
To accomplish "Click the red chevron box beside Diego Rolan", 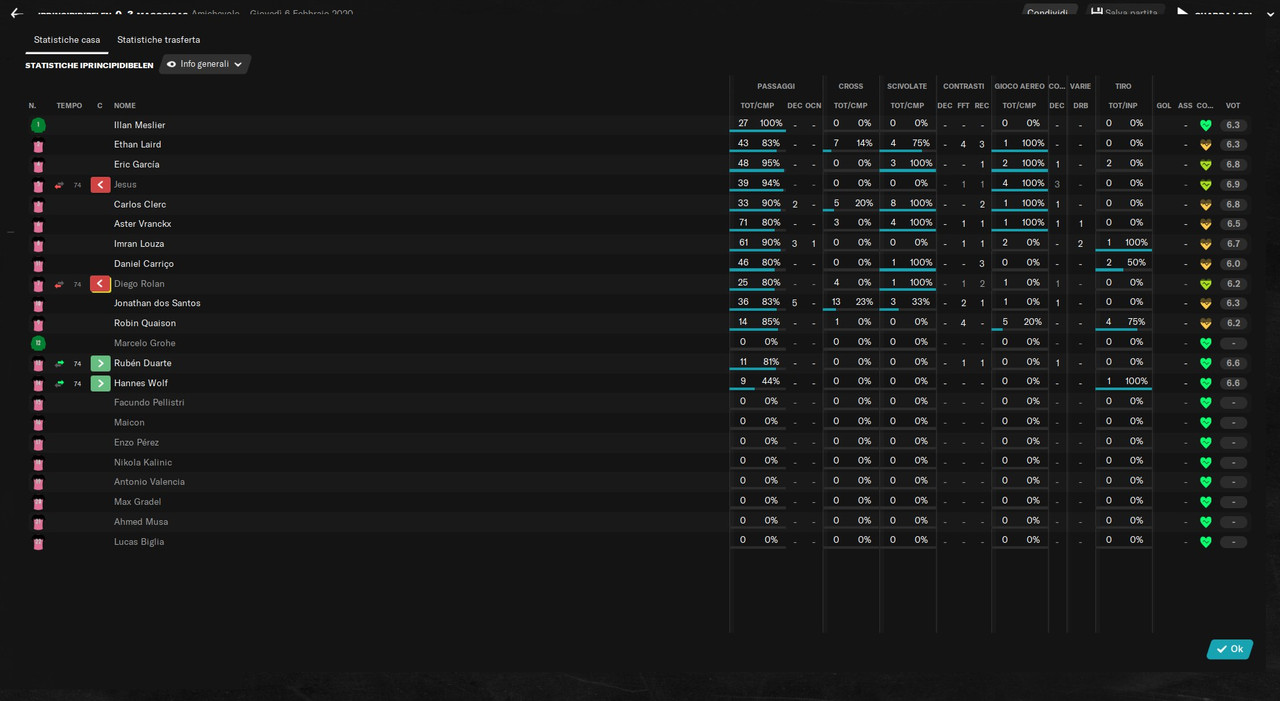I will (x=100, y=284).
